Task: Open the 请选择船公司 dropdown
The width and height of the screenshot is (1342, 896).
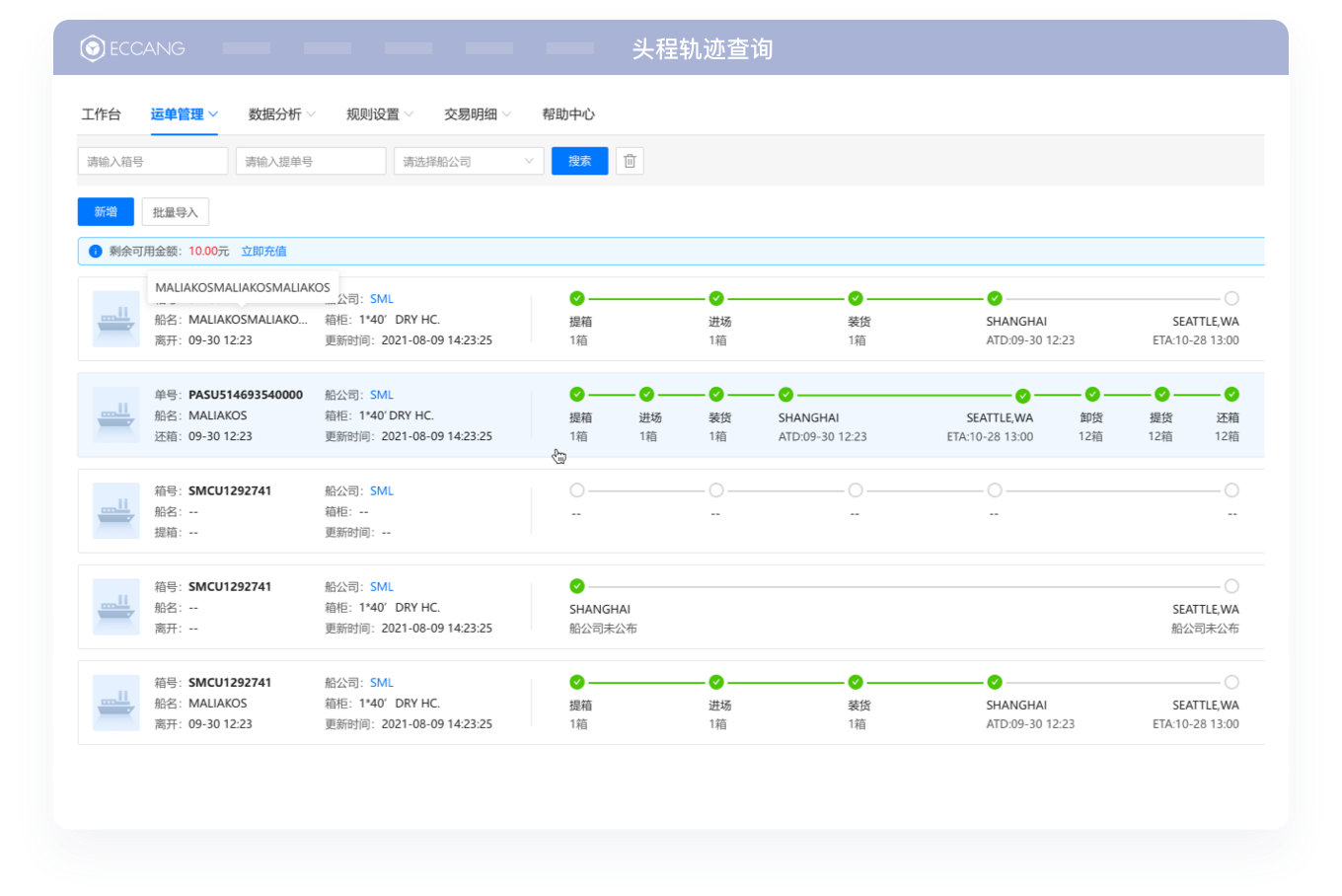Action: pos(469,161)
